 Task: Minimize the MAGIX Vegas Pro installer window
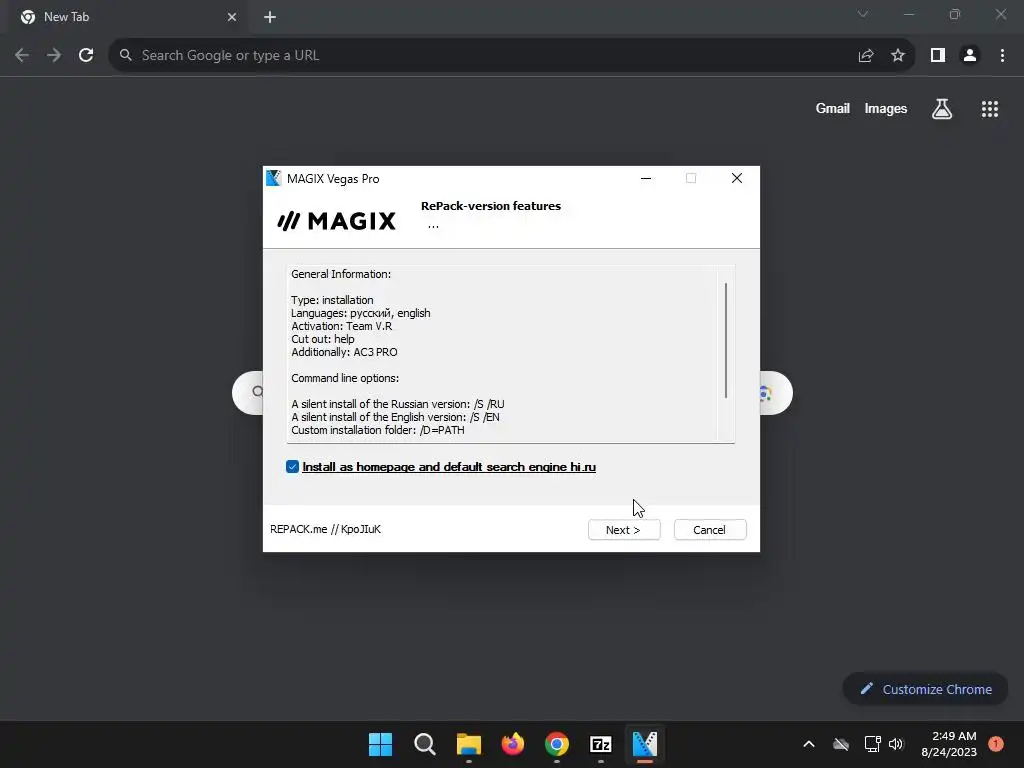point(646,178)
